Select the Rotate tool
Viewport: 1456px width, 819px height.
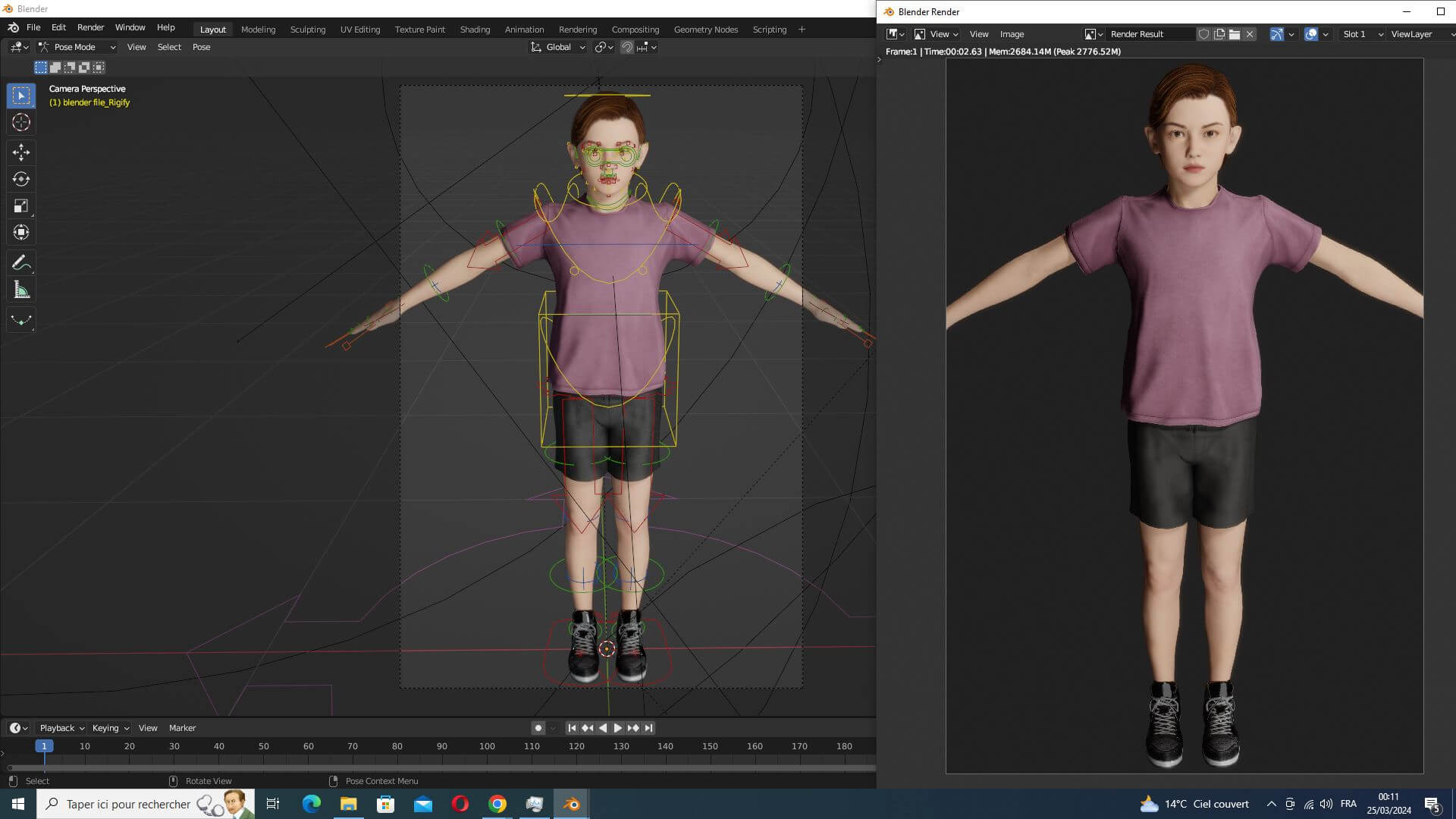[x=21, y=179]
